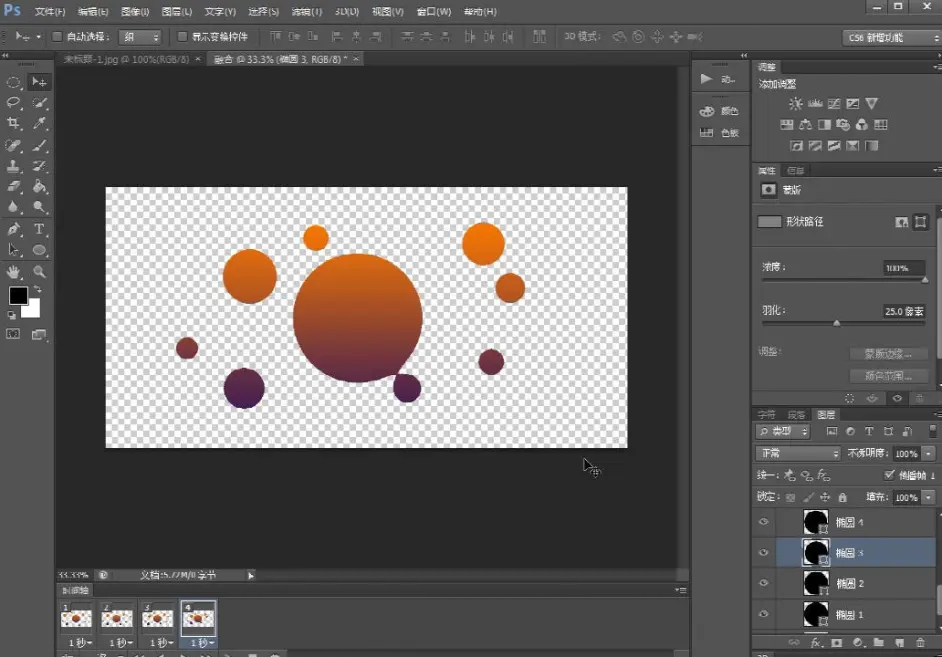Screen dimensions: 942x657
Task: Open the 图像(I) menu
Action: [x=135, y=12]
